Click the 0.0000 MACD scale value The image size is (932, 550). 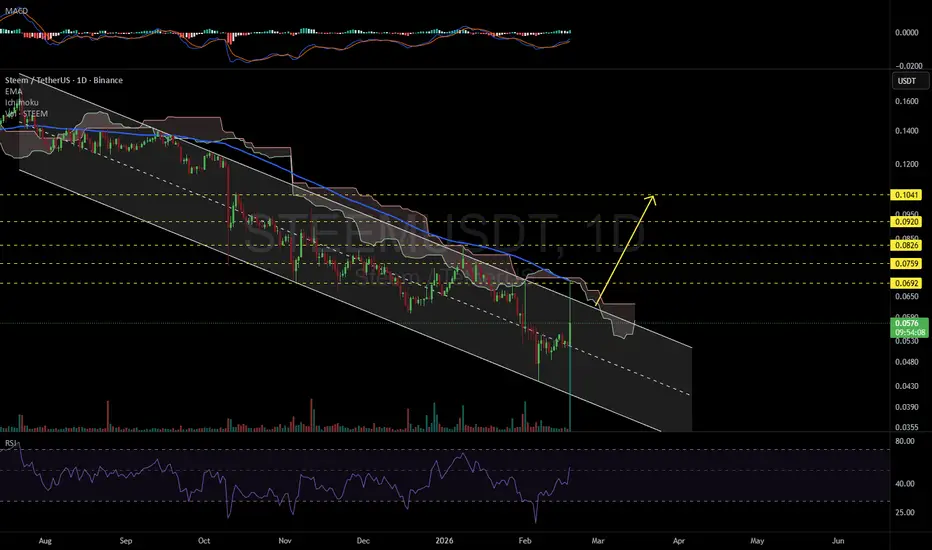coord(906,33)
